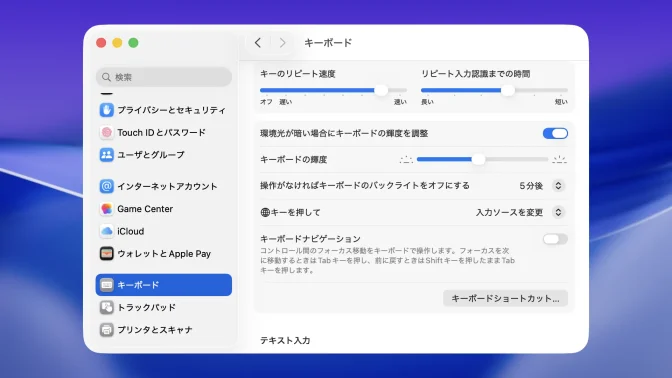Click the インターネットアカウント @ icon
This screenshot has height=378, width=672.
(x=107, y=186)
